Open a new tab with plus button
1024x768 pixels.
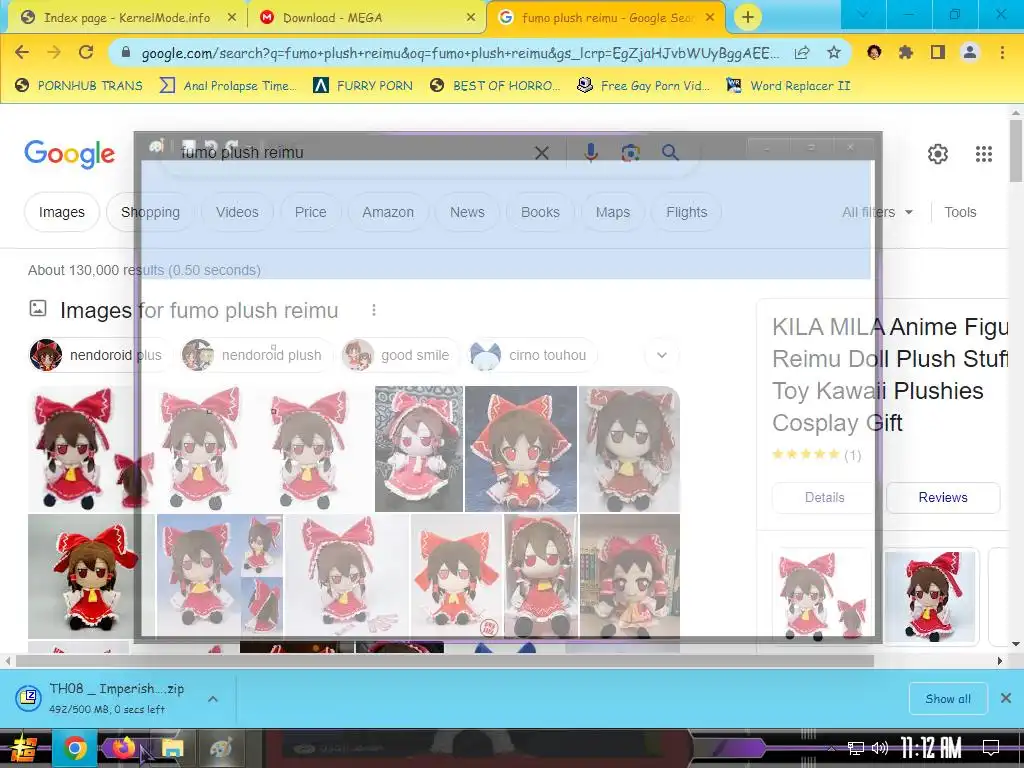[x=748, y=17]
